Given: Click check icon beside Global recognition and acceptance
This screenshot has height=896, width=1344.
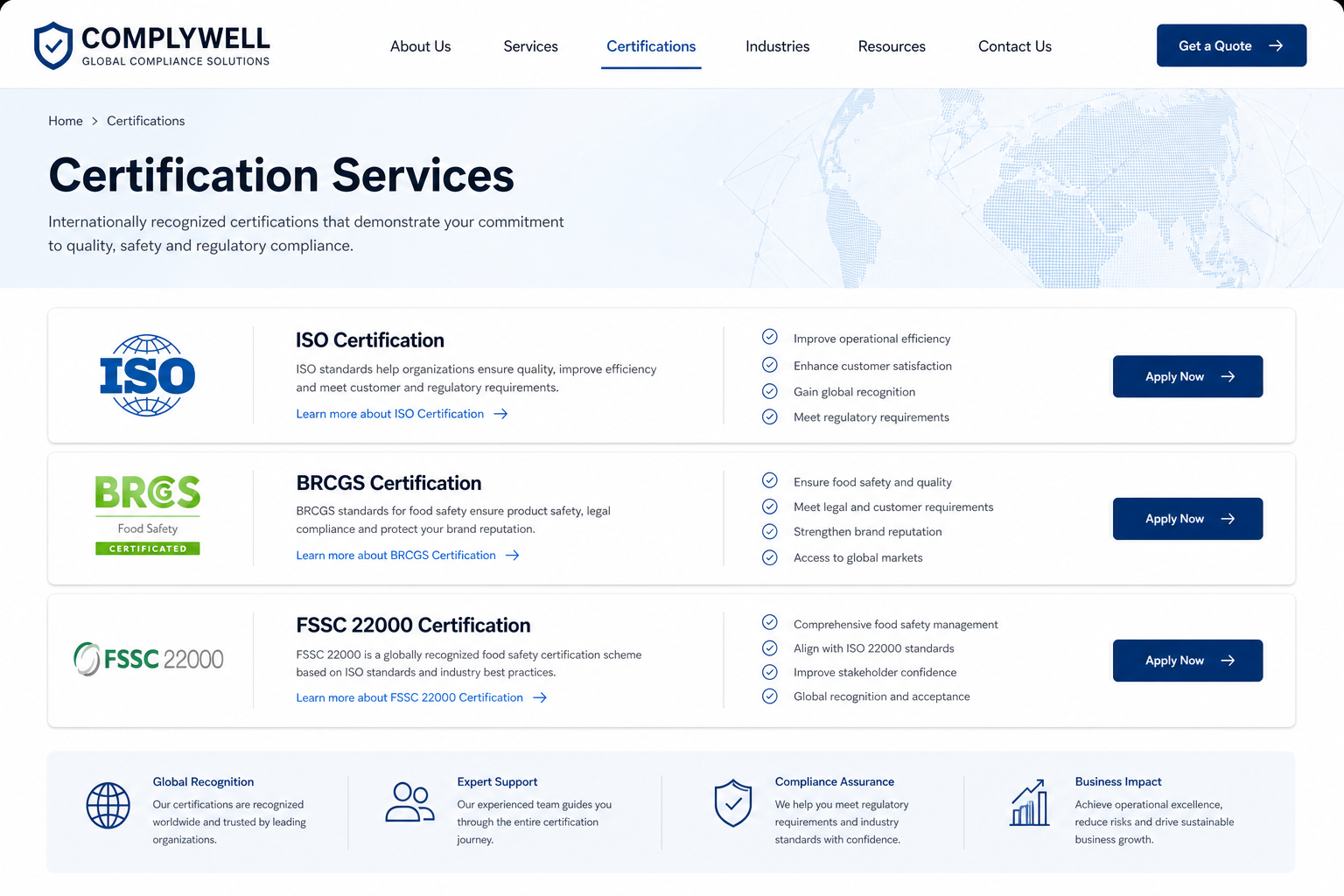Looking at the screenshot, I should click(770, 696).
